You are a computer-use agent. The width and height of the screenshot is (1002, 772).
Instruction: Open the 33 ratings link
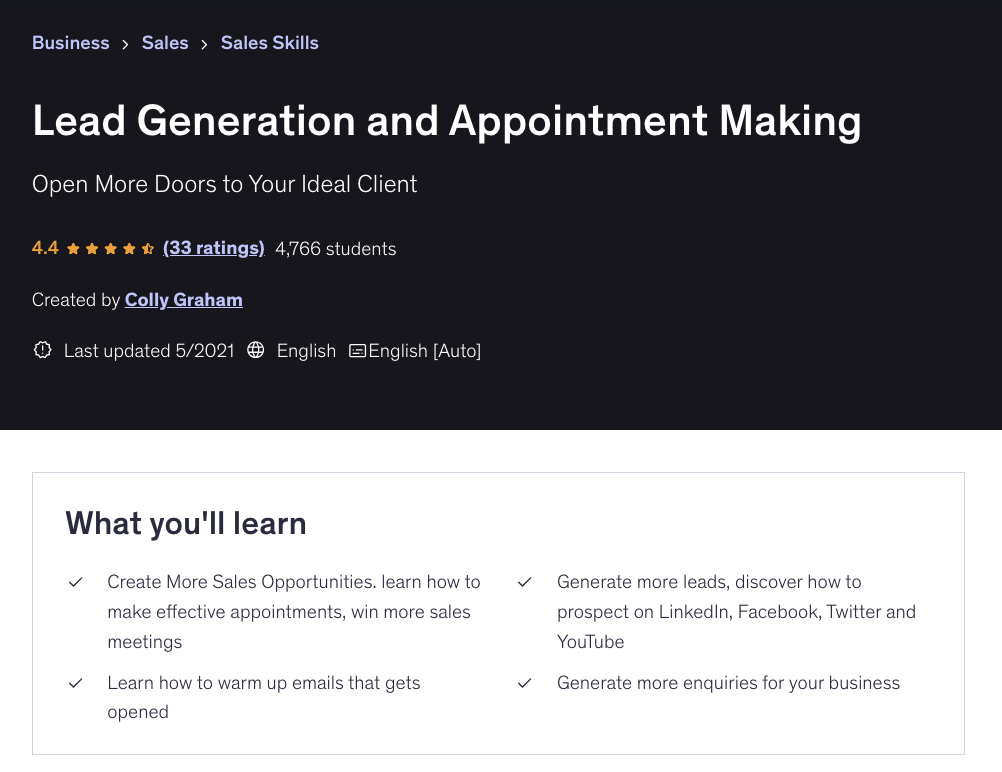coord(213,248)
